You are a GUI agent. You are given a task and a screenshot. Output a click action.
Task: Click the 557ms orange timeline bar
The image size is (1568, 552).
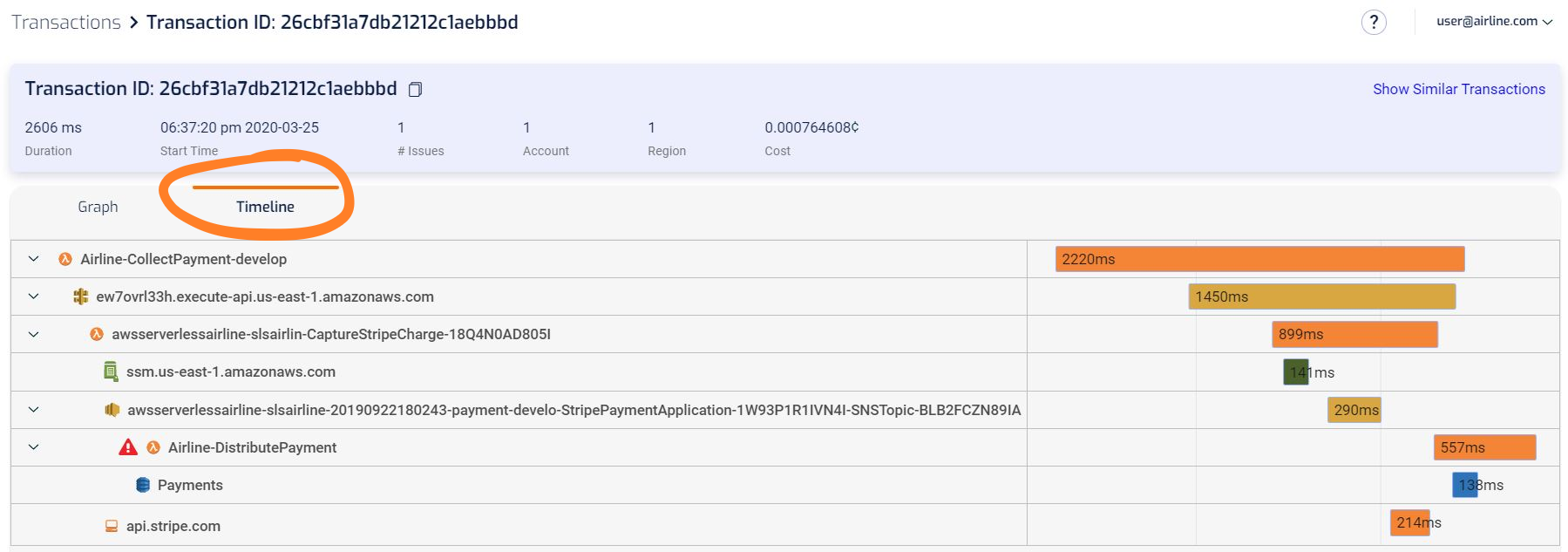click(1484, 447)
